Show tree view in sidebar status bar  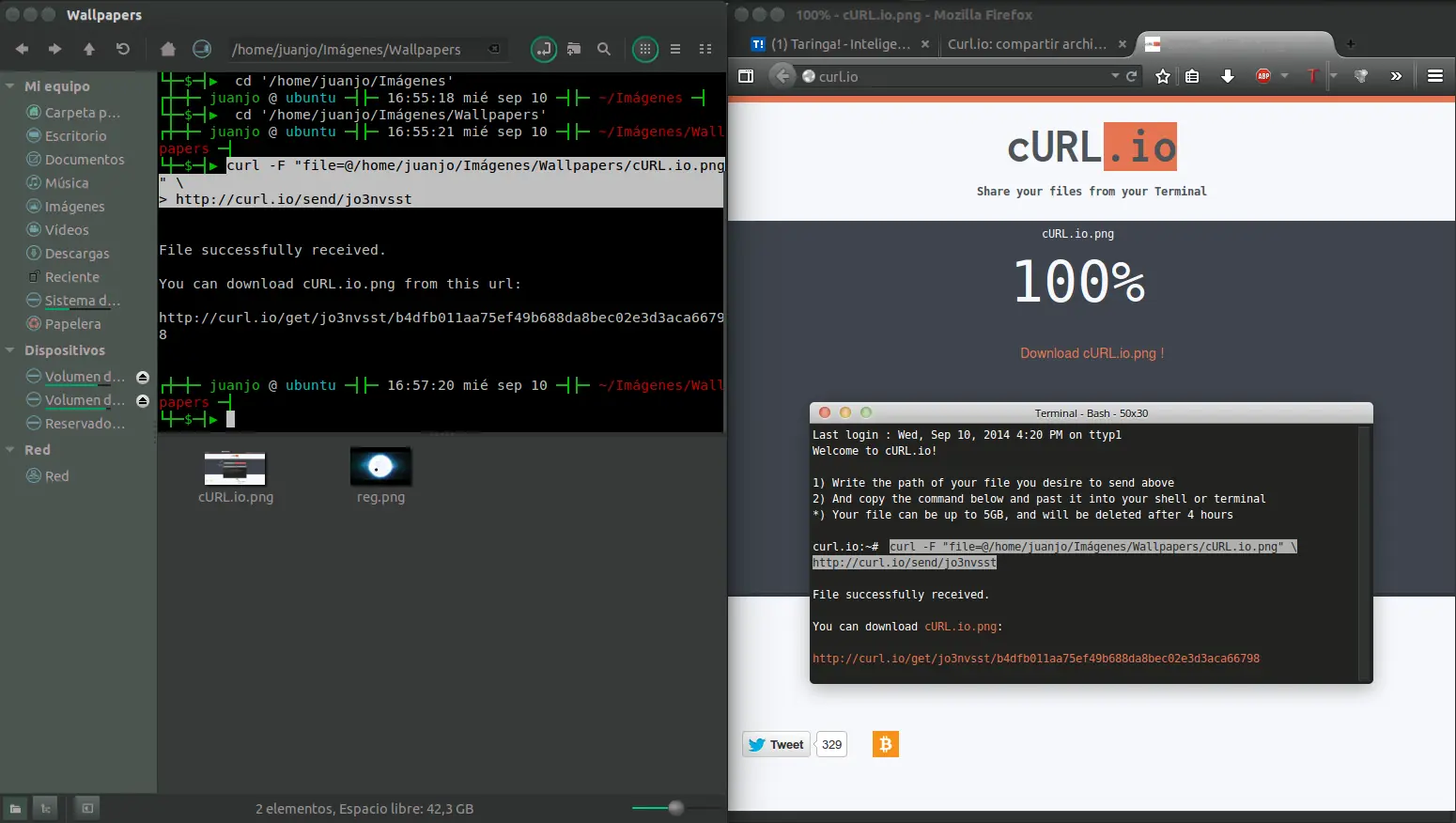45,808
